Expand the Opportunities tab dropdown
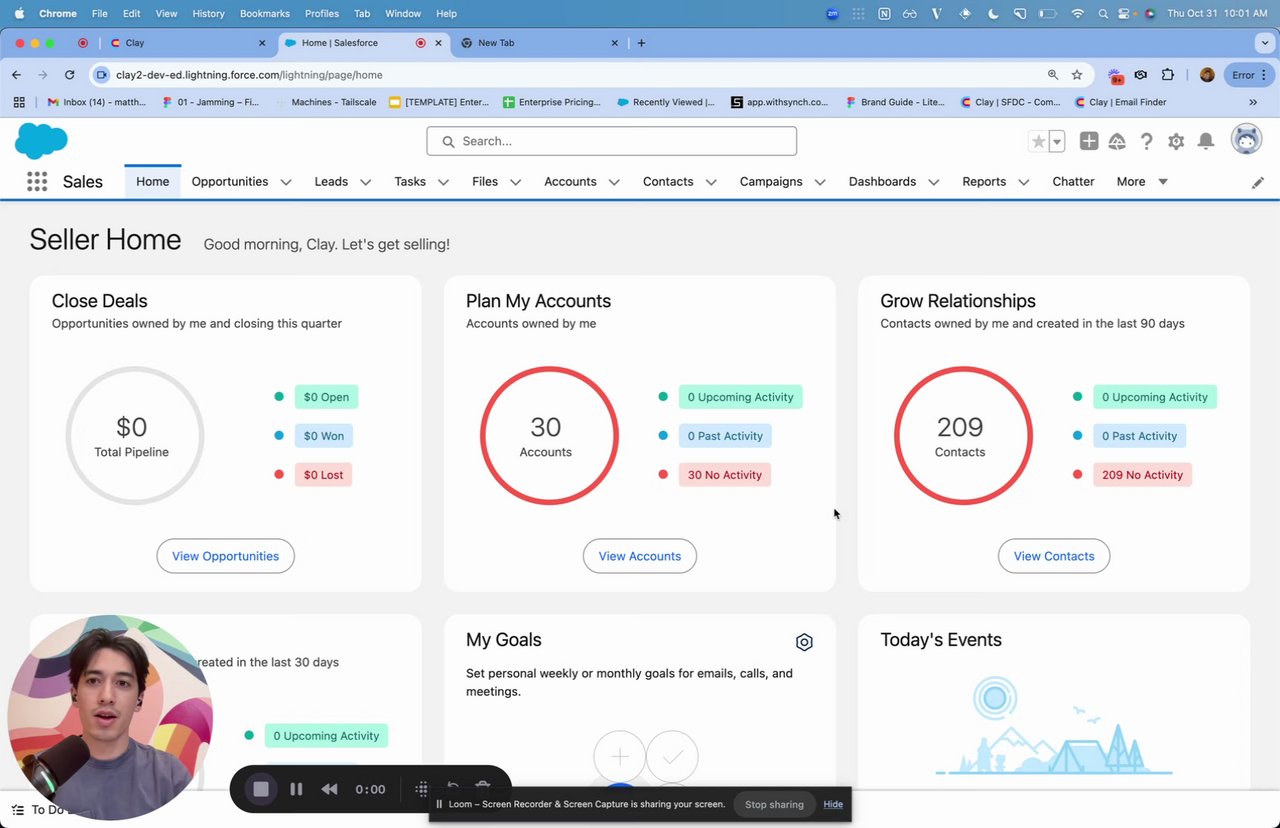This screenshot has height=828, width=1280. [x=286, y=182]
